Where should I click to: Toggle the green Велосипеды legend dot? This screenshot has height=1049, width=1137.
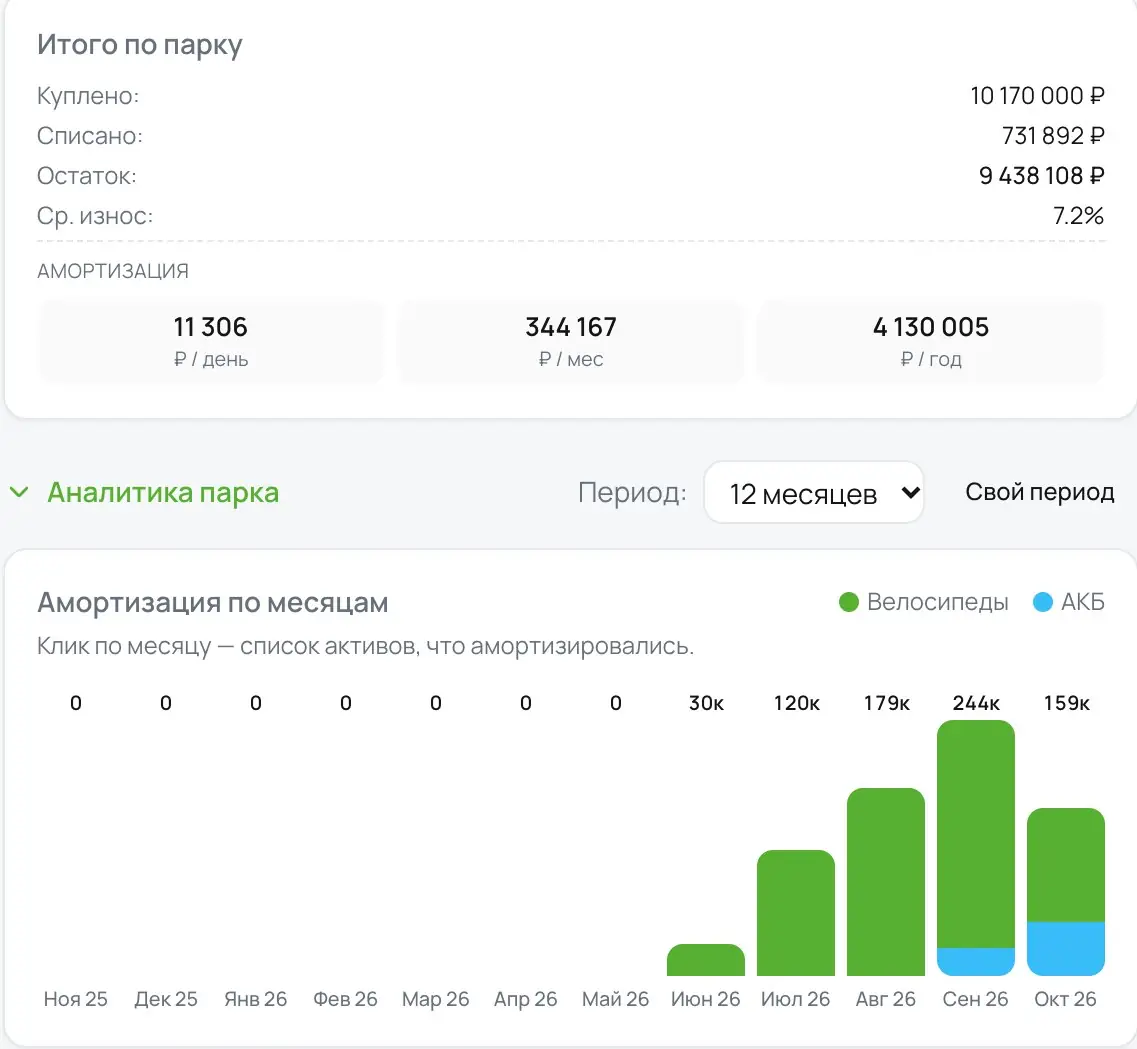pyautogui.click(x=848, y=602)
